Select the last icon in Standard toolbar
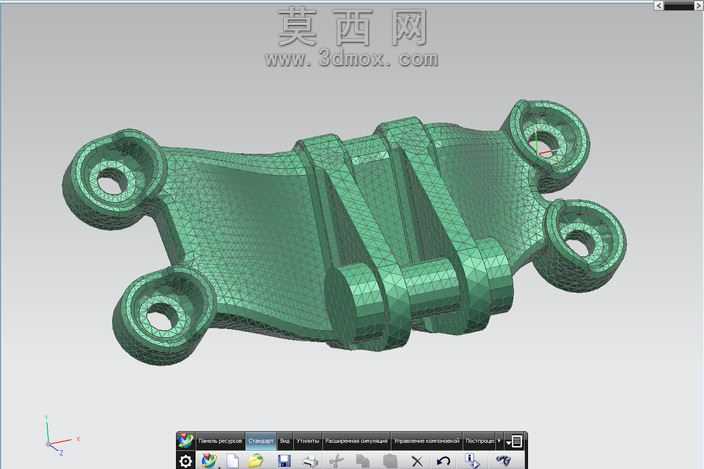This screenshot has width=704, height=469. pyautogui.click(x=503, y=461)
